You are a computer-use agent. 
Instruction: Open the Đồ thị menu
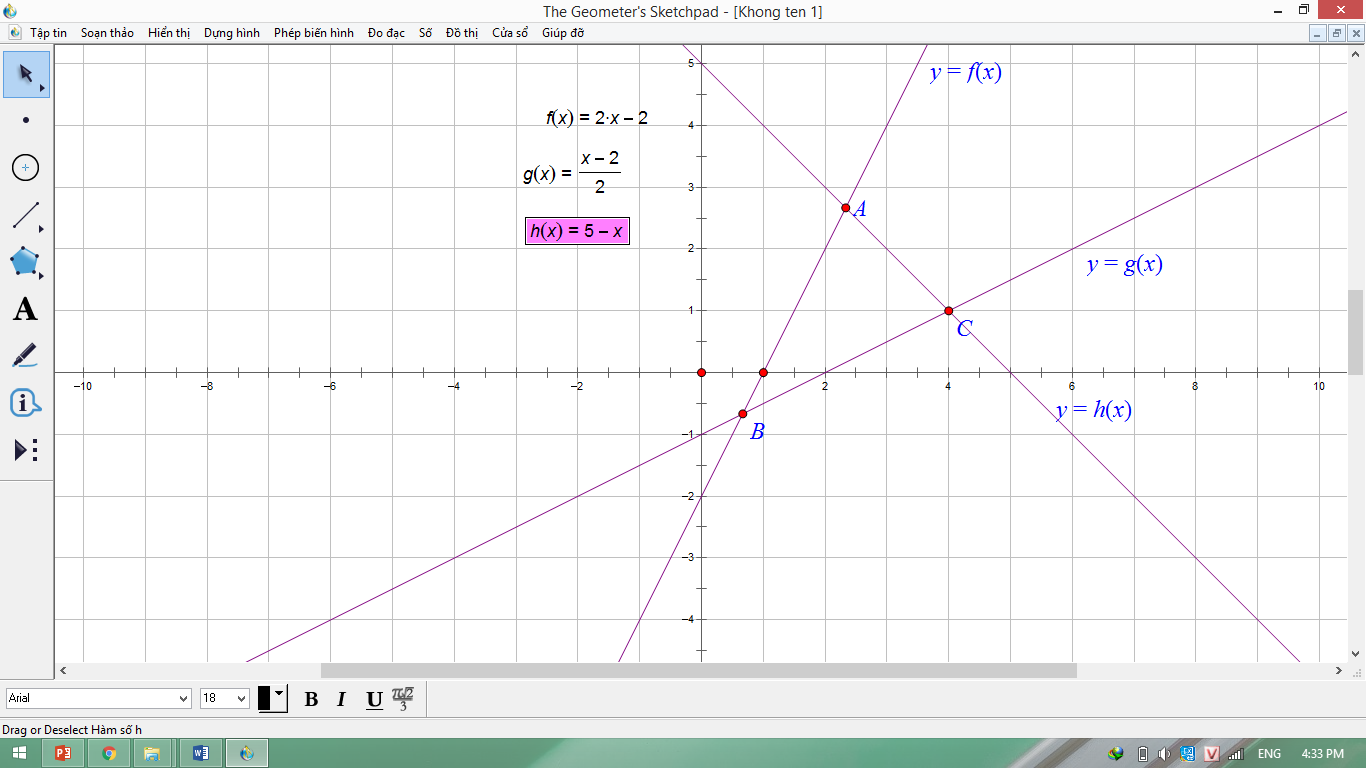click(x=462, y=33)
